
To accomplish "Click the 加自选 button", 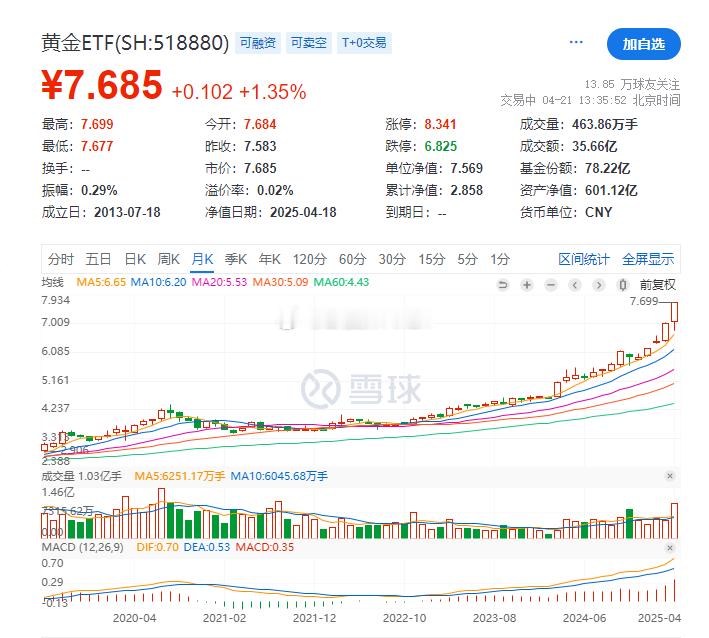I will pyautogui.click(x=643, y=44).
